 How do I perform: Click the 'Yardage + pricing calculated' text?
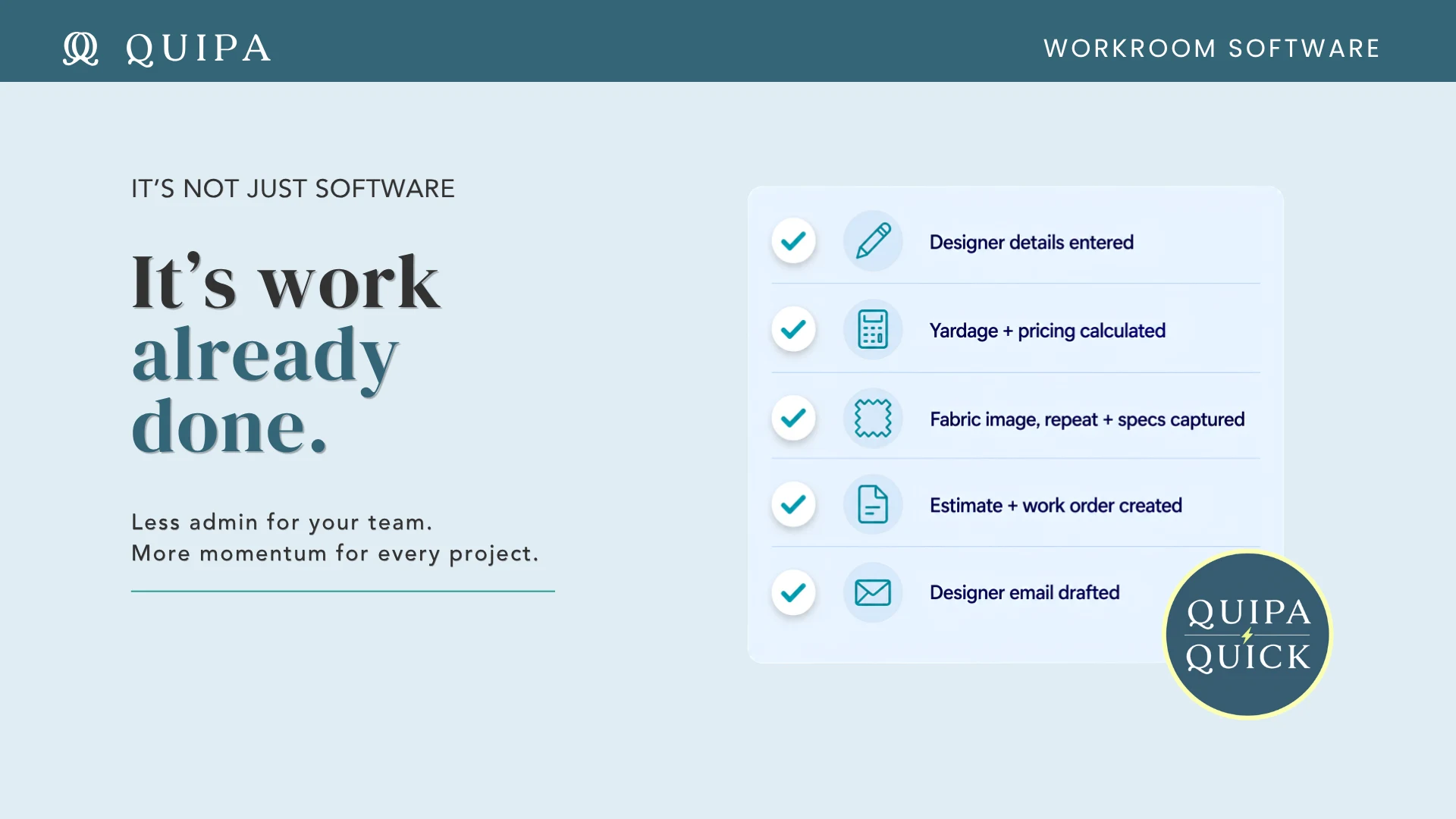(1047, 331)
